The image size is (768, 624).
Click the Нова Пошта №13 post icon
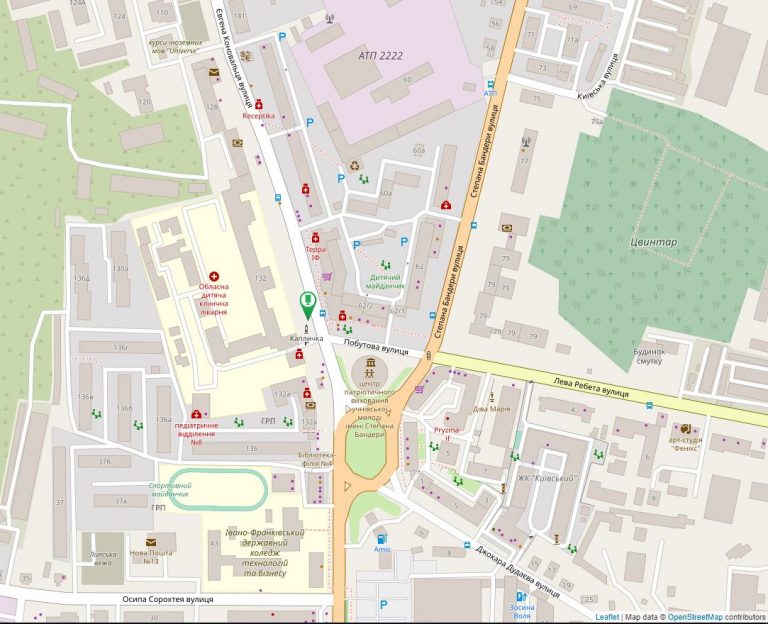[x=151, y=541]
